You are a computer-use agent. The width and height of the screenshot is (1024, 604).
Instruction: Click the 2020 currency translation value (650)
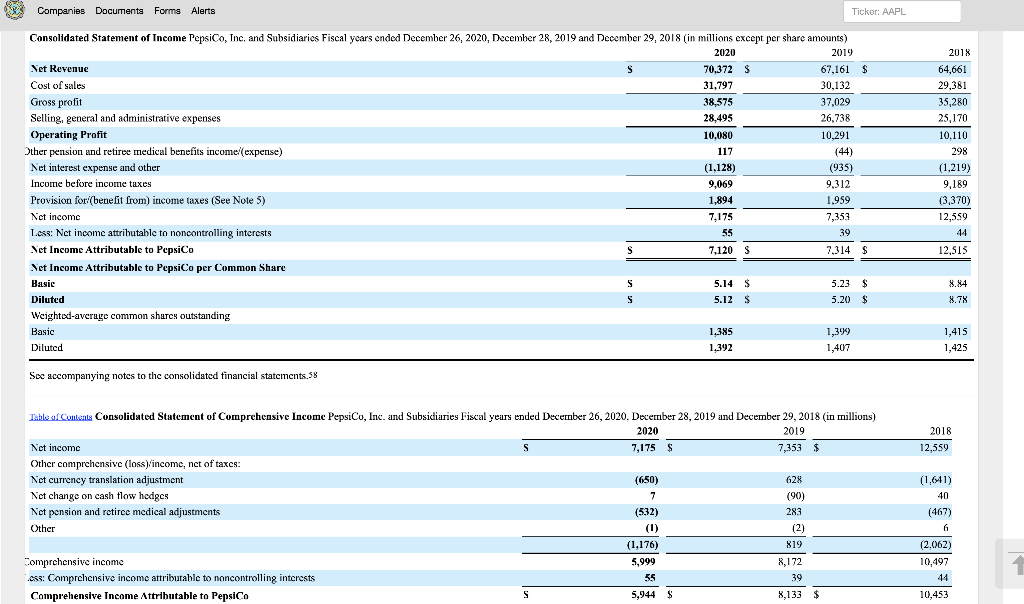click(x=647, y=480)
